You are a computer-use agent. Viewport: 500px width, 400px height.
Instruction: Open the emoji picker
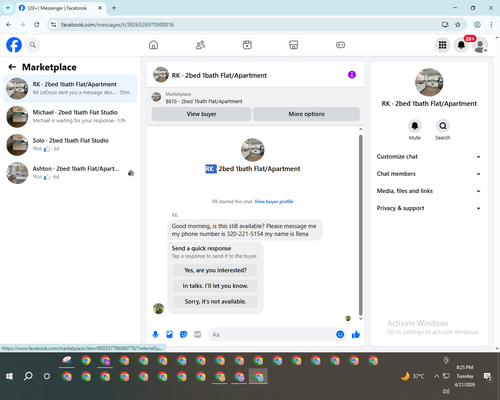(x=340, y=334)
